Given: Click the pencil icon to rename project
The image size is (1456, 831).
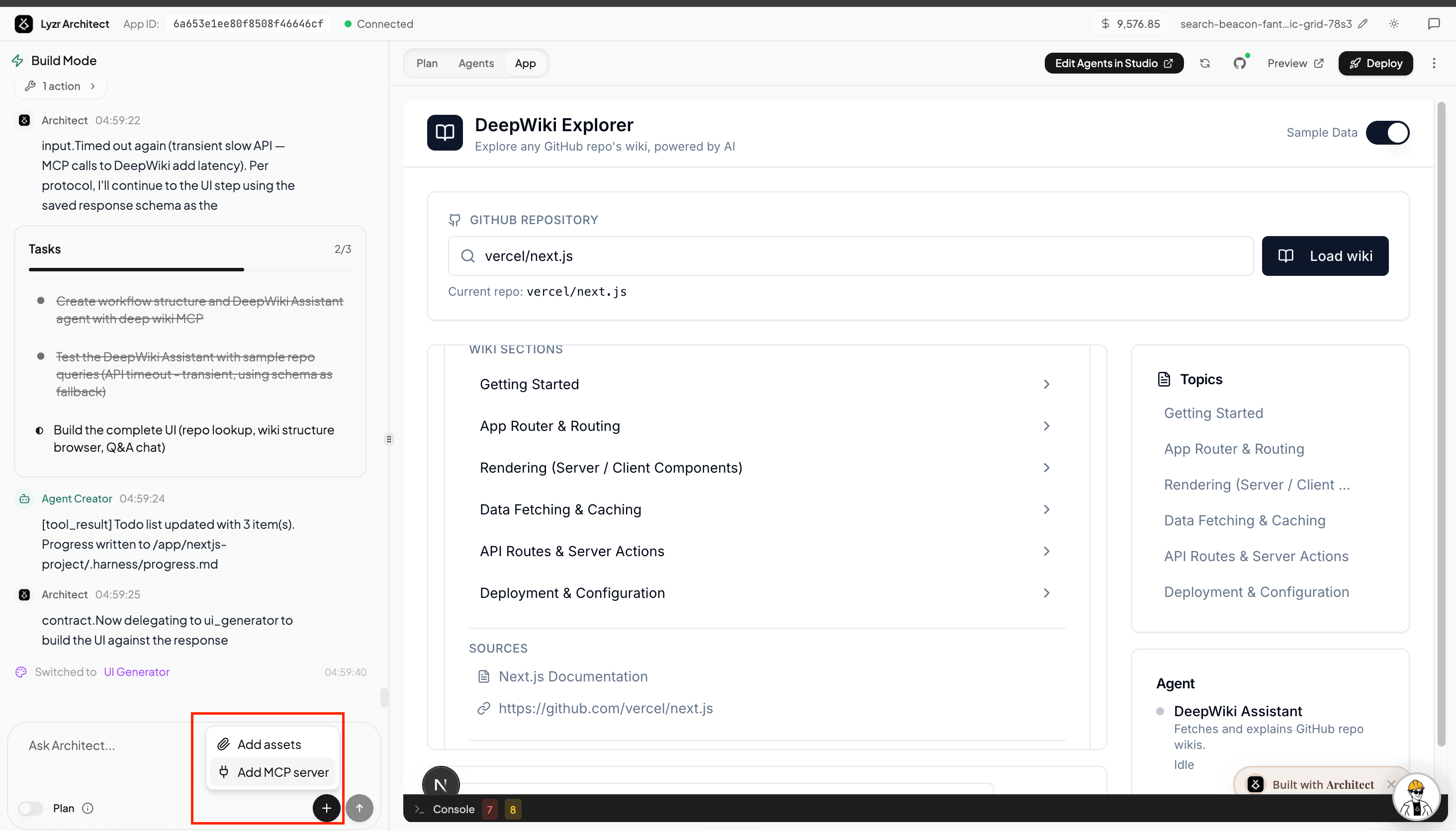Looking at the screenshot, I should [x=1363, y=24].
